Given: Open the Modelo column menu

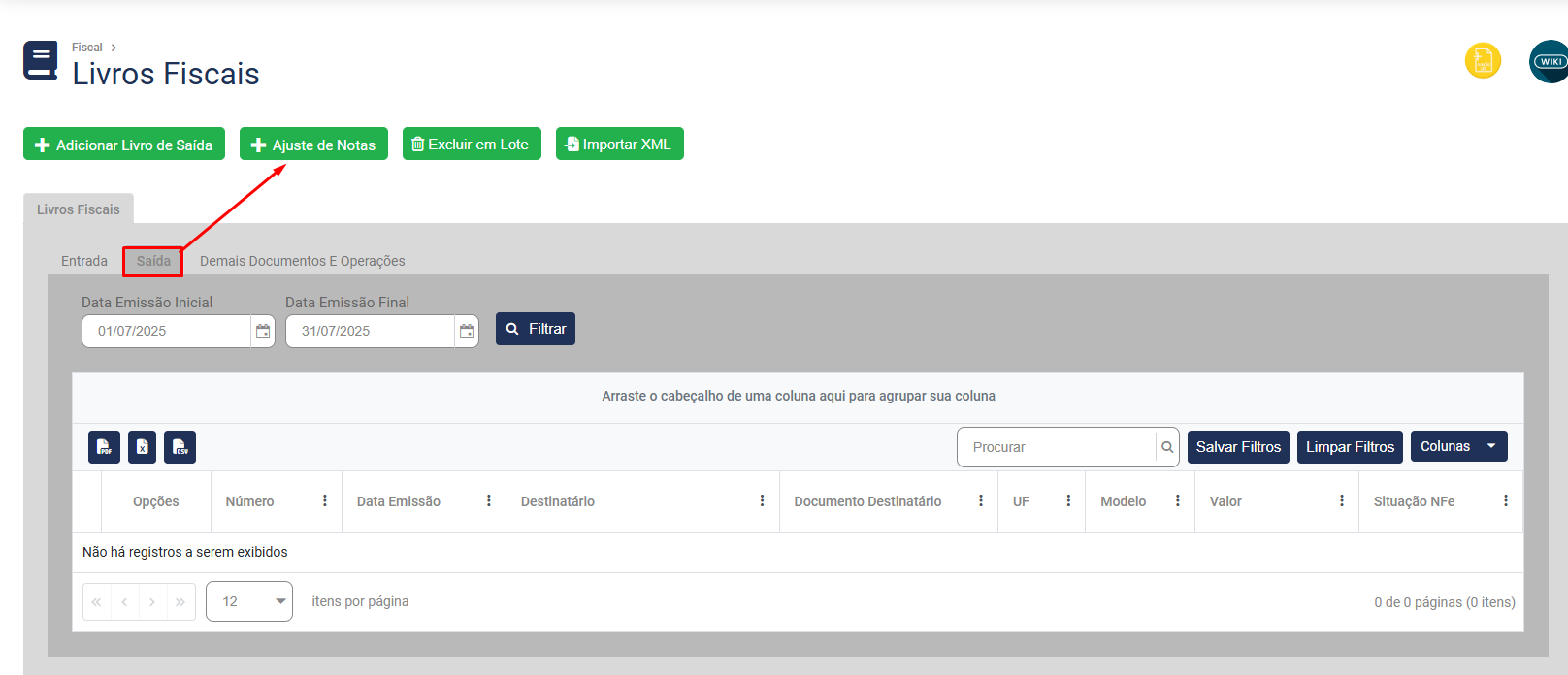Looking at the screenshot, I should coord(1178,501).
